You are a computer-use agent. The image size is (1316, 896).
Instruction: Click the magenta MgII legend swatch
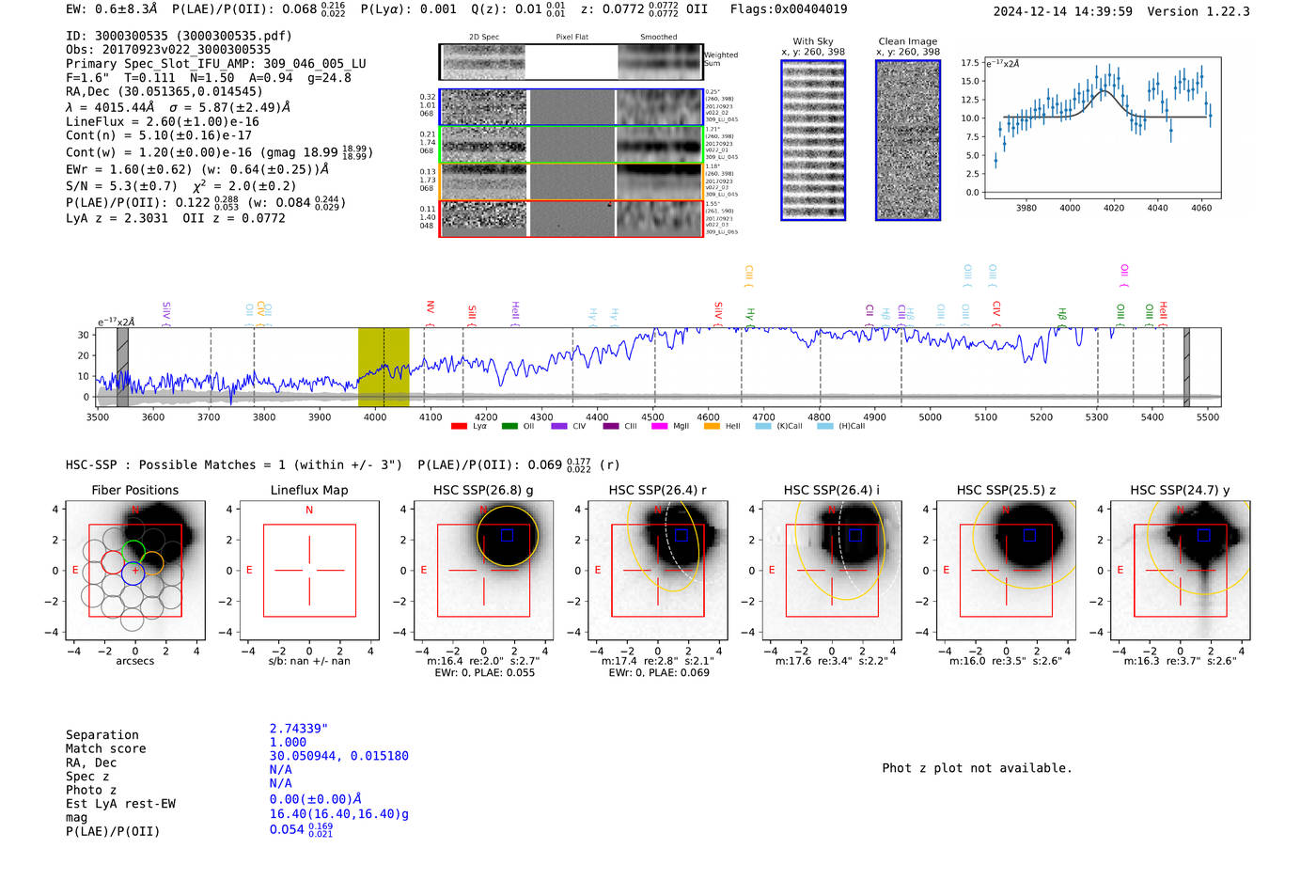[x=660, y=426]
